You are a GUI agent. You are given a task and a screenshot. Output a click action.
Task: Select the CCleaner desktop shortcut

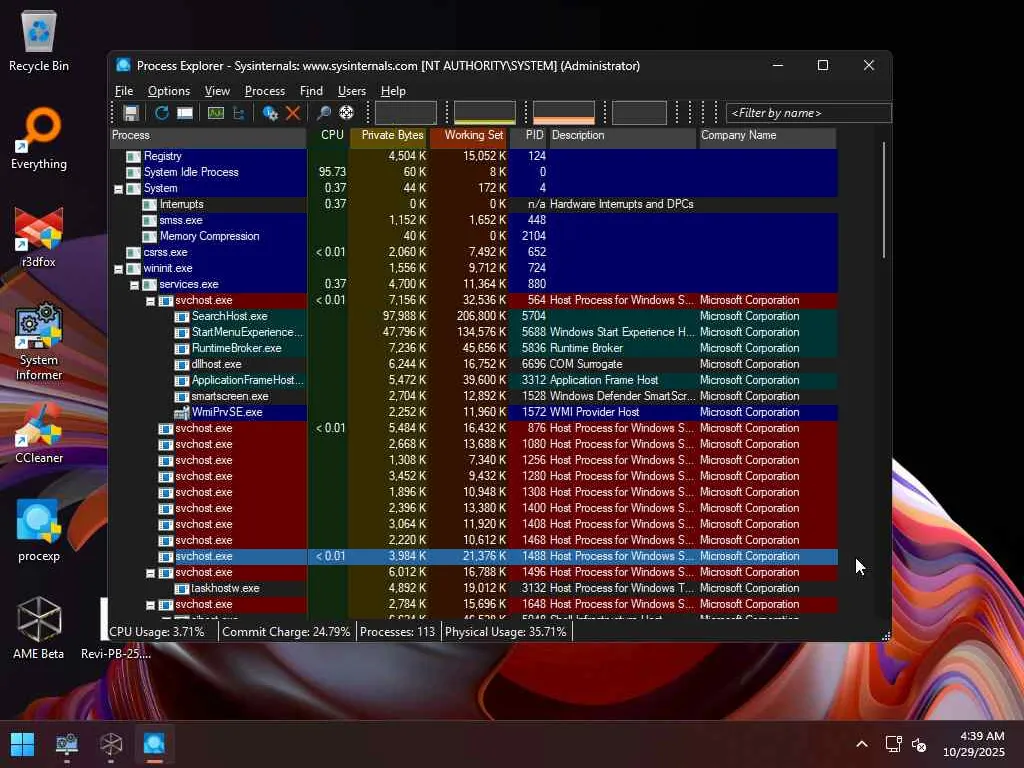39,434
